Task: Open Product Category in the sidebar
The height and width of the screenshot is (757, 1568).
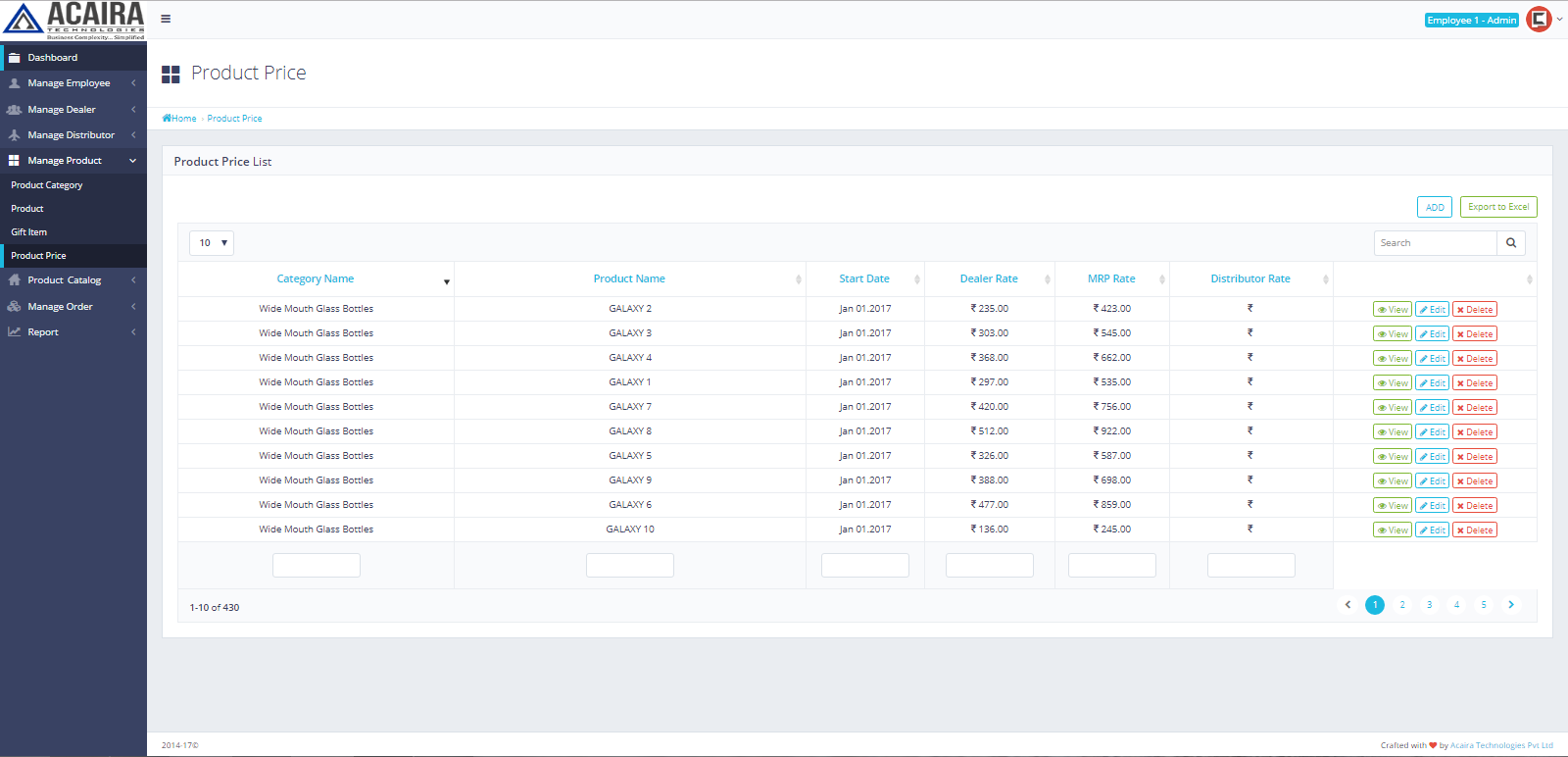Action: pyautogui.click(x=47, y=185)
